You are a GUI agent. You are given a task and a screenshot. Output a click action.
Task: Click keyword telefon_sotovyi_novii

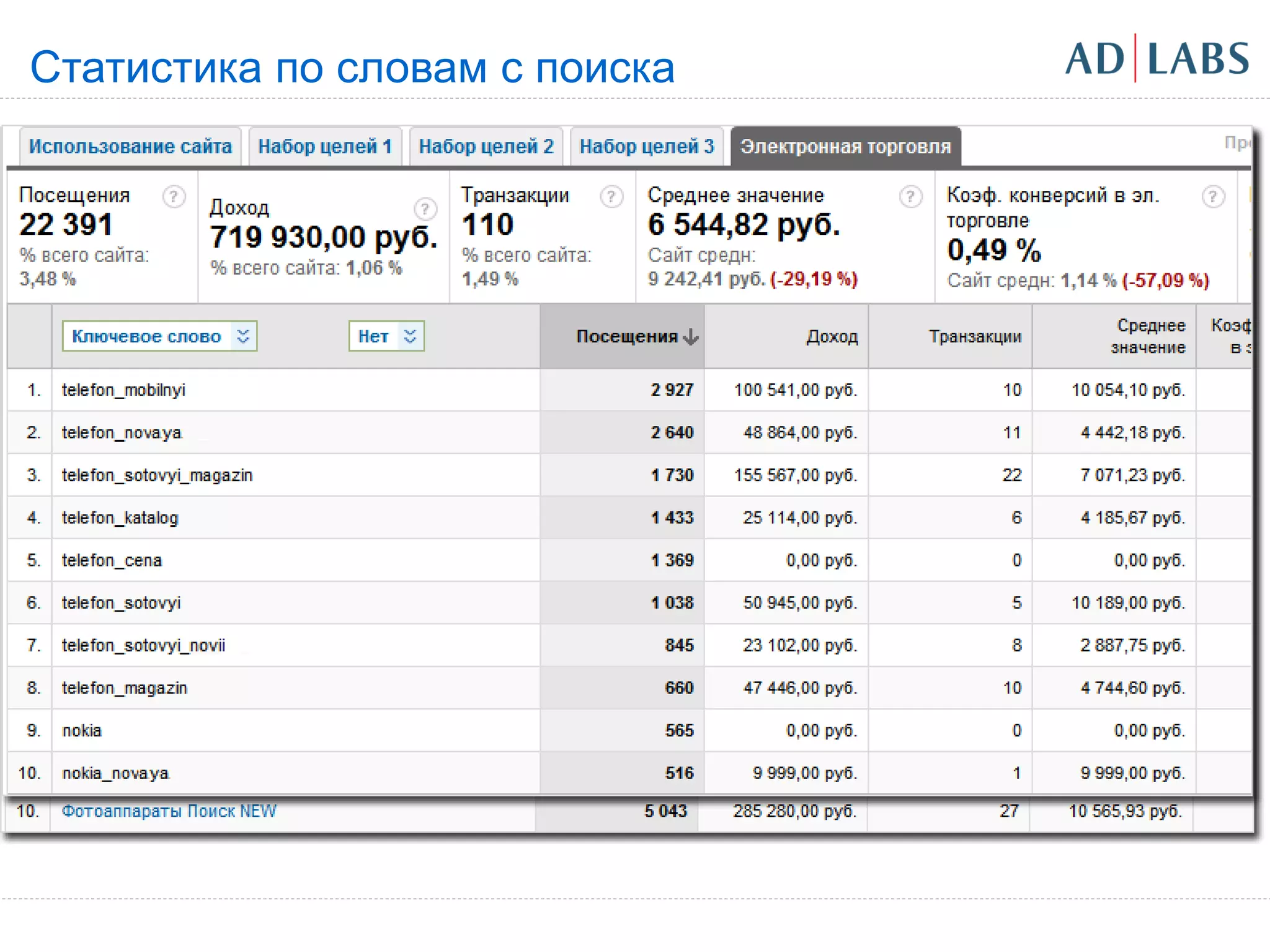(x=143, y=645)
